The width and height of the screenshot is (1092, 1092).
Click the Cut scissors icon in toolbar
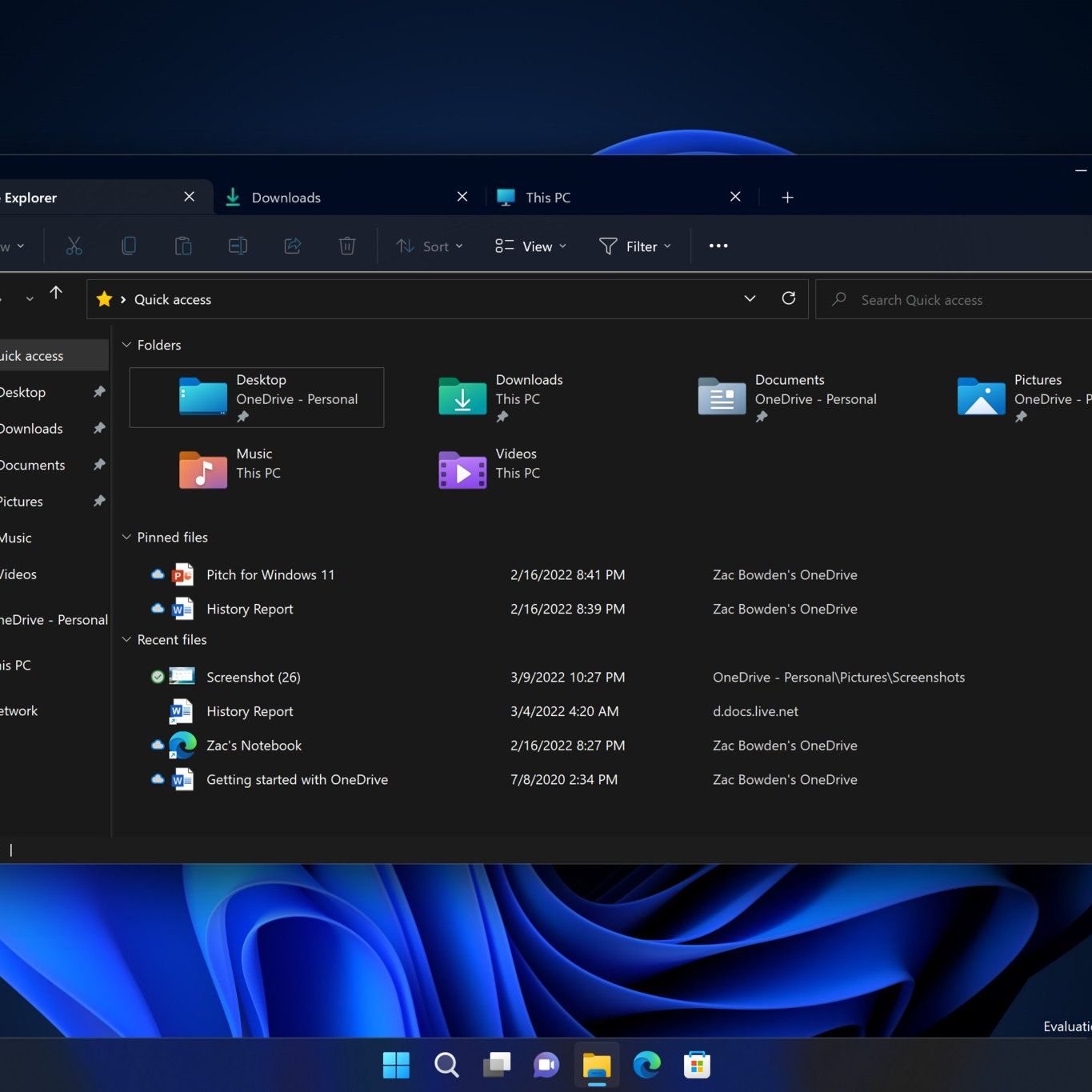74,246
